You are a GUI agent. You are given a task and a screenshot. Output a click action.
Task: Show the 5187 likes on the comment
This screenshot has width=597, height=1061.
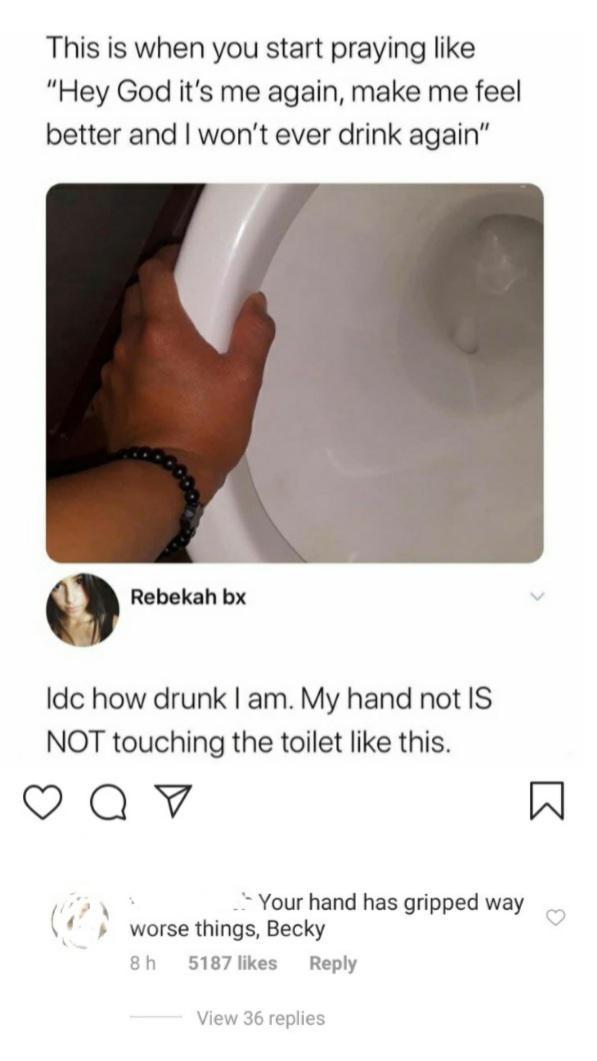pos(232,963)
